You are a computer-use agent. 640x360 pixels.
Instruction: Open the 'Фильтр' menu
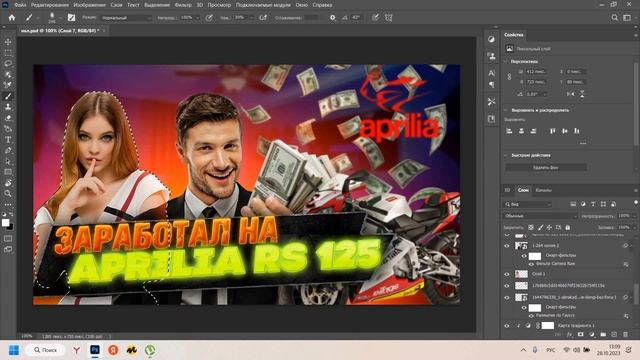click(x=183, y=5)
